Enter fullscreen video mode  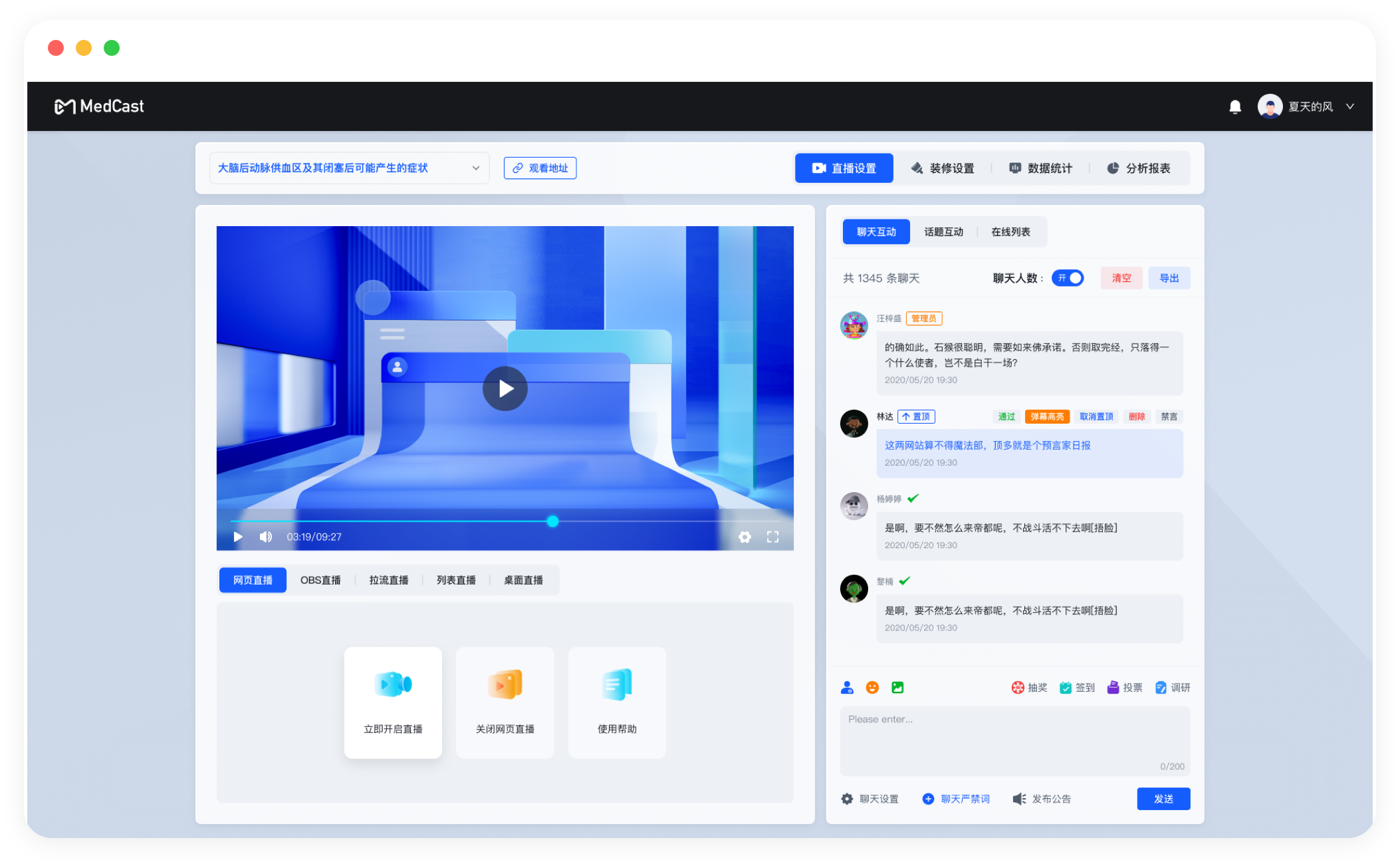click(772, 537)
